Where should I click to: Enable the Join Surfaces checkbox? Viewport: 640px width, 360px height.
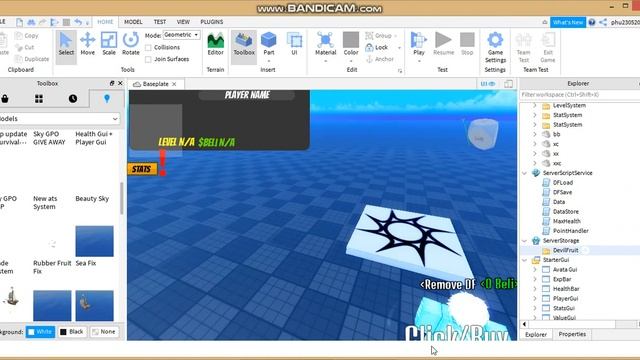click(x=148, y=60)
